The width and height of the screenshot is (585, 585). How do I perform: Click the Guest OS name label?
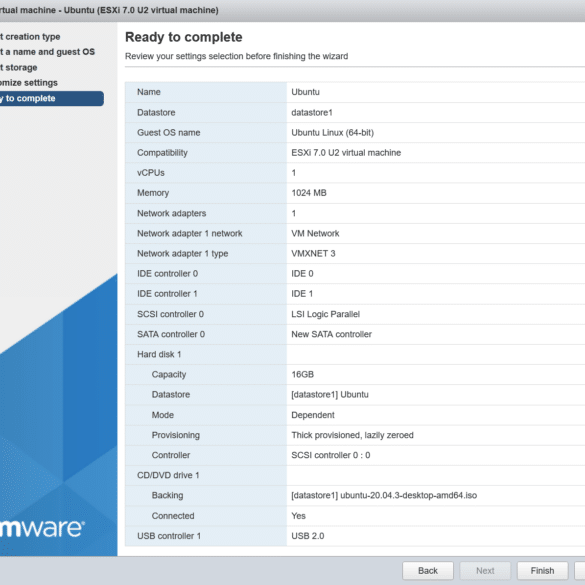(168, 133)
